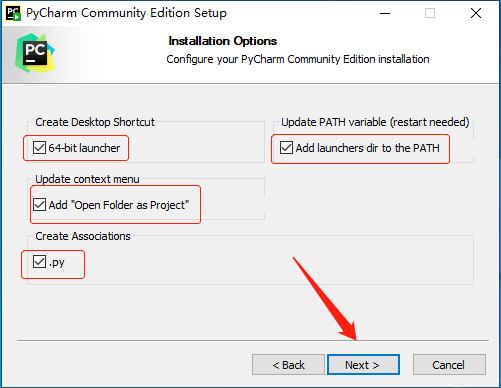Screen dimensions: 501x388
Task: Click the Update PATH variable group label
Action: (375, 122)
